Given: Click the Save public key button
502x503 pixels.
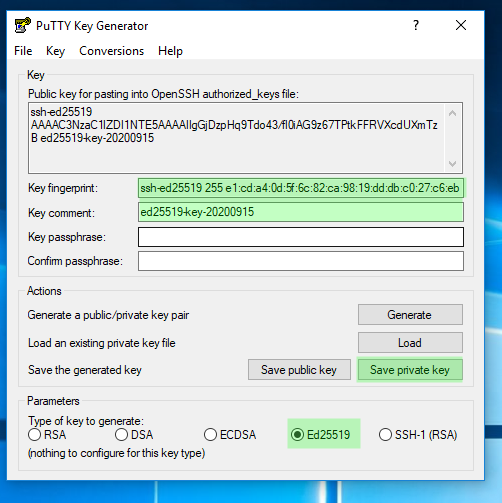Looking at the screenshot, I should click(299, 370).
